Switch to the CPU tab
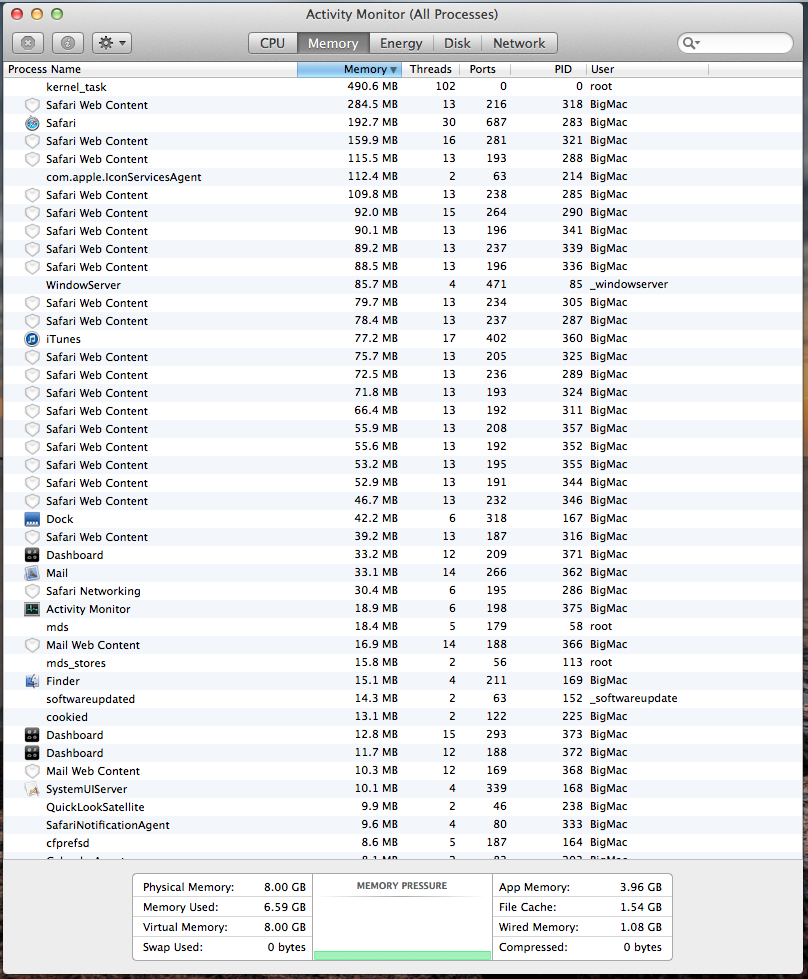Screen dimensions: 808x979 272,43
